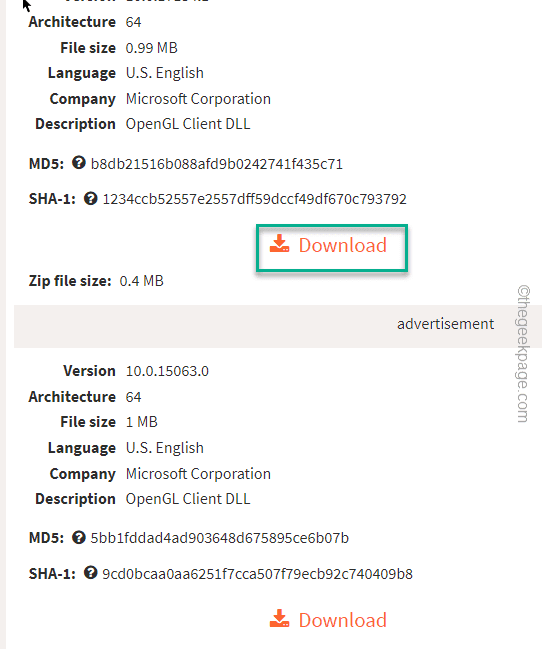Click the first OpenGL Client DLL description

(x=188, y=124)
